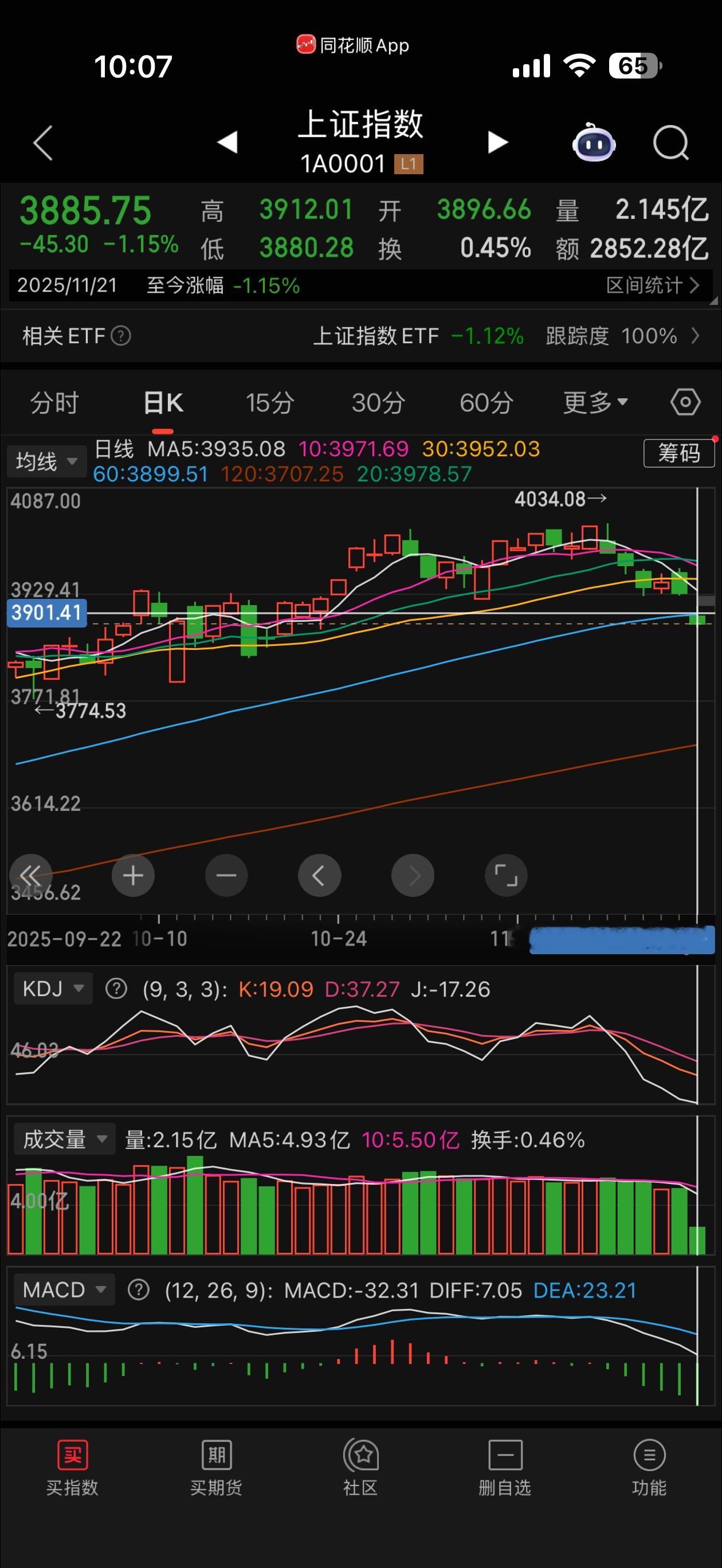Image resolution: width=722 pixels, height=1568 pixels.
Task: Tap the 4034.08 high price marker
Action: pyautogui.click(x=560, y=499)
